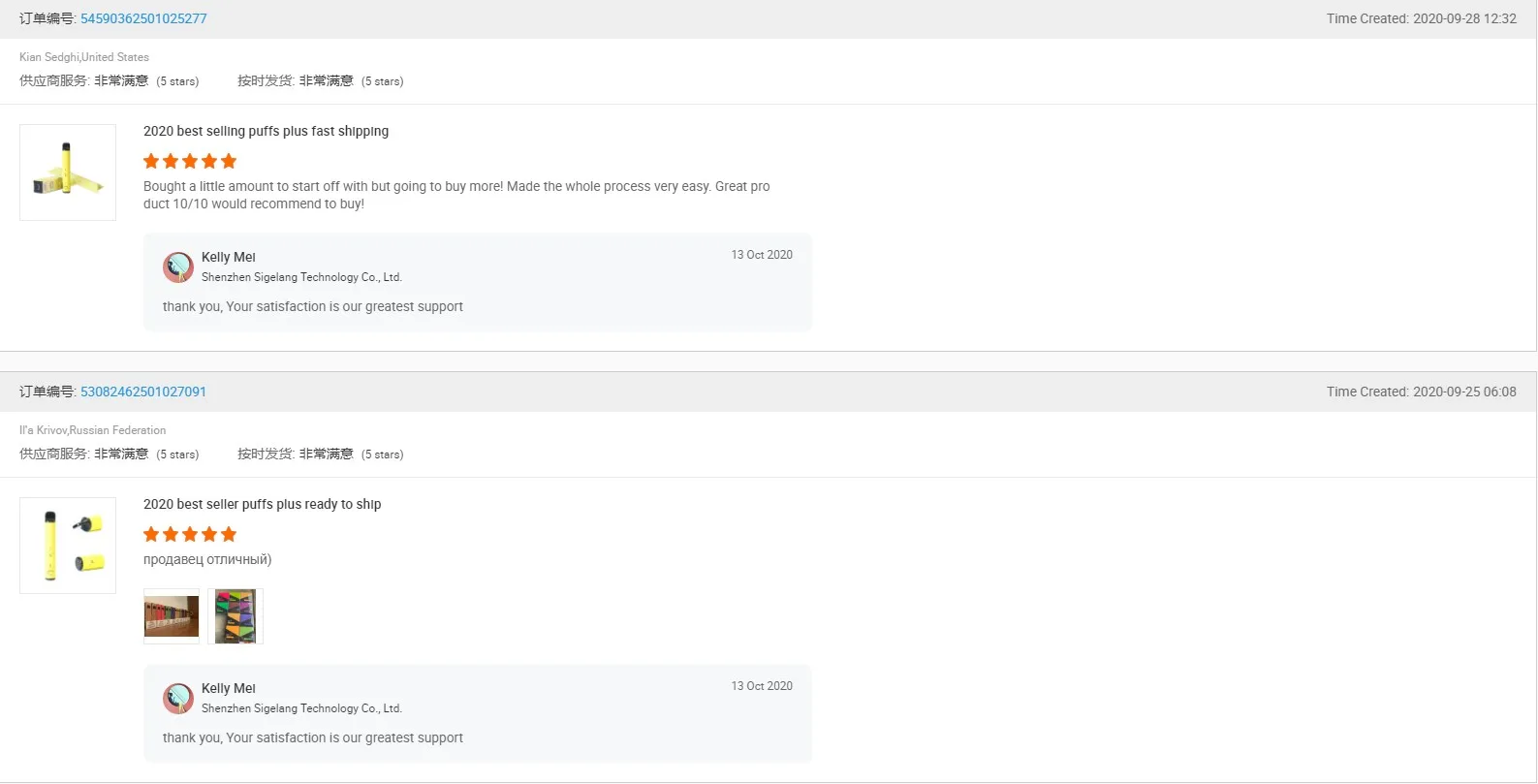
Task: Click Shenzhen Sigelang Technology Co. in second reply
Action: [x=301, y=708]
